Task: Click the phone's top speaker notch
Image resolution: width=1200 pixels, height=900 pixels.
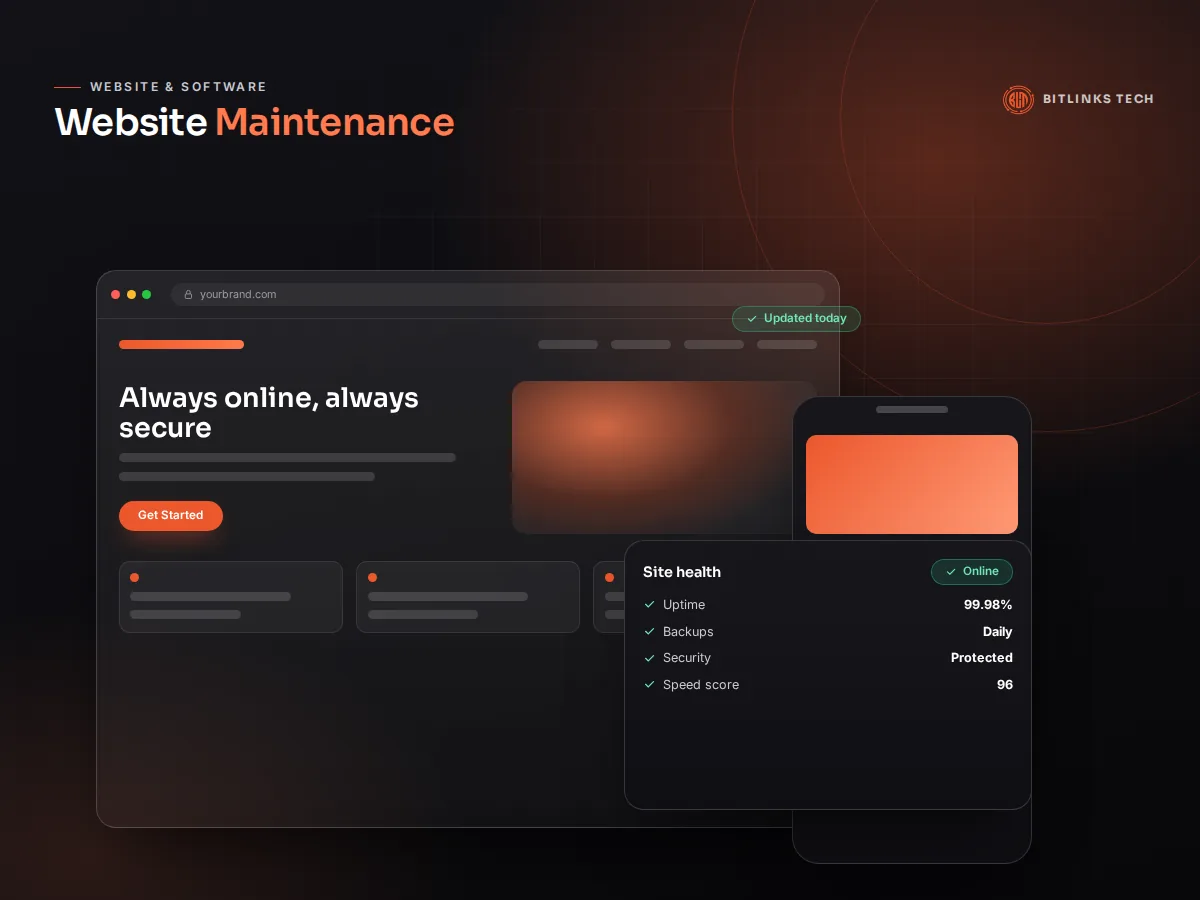Action: pyautogui.click(x=912, y=409)
